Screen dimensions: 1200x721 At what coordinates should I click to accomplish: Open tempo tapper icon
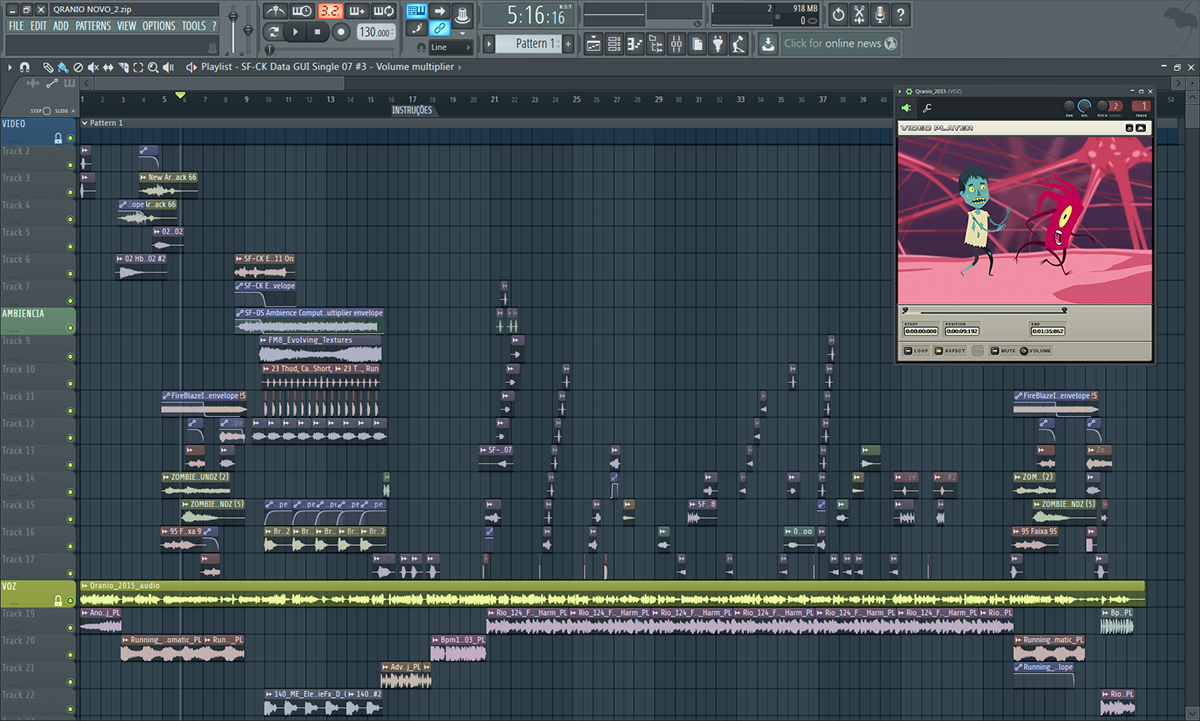tap(739, 44)
